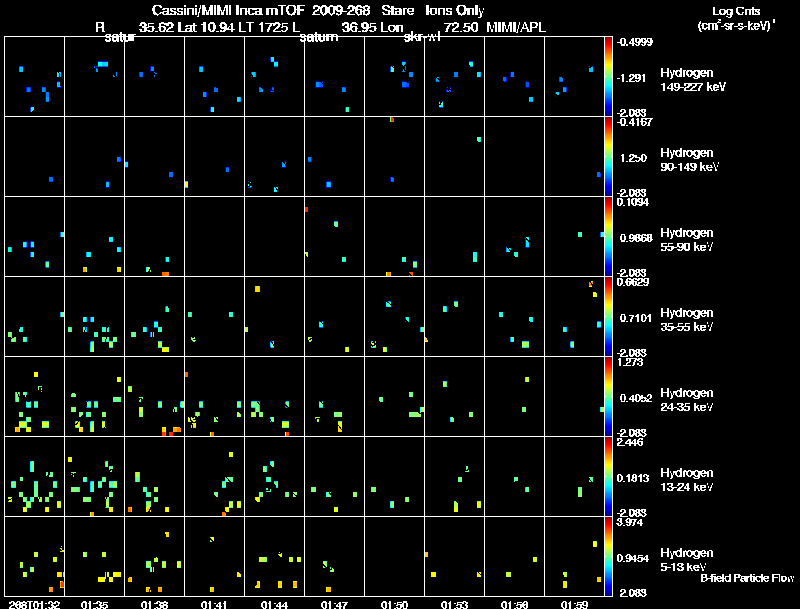The width and height of the screenshot is (800, 609).
Task: Click the '01:38' time axis label
Action: [x=154, y=605]
